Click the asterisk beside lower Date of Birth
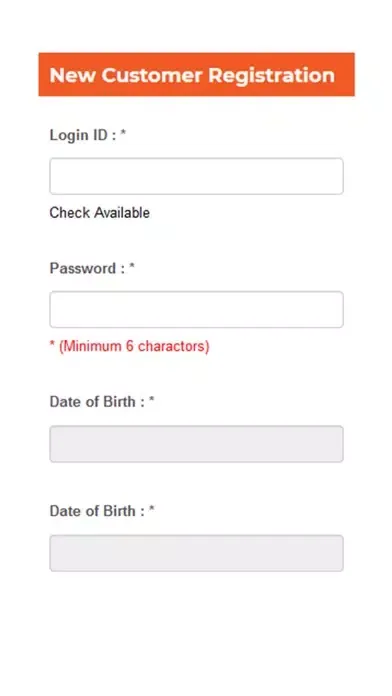Image resolution: width=392 pixels, height=696 pixels. (x=151, y=509)
